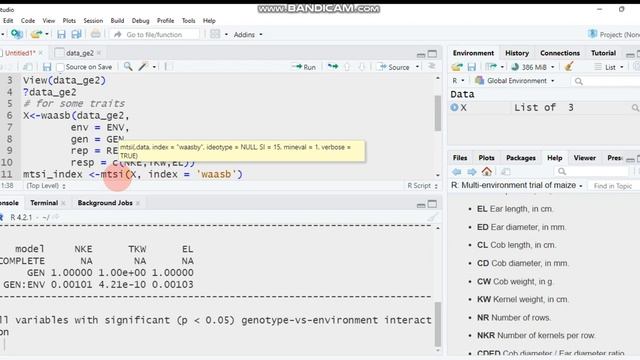The image size is (640, 360).
Task: Open help topic title dropdown
Action: 517,185
